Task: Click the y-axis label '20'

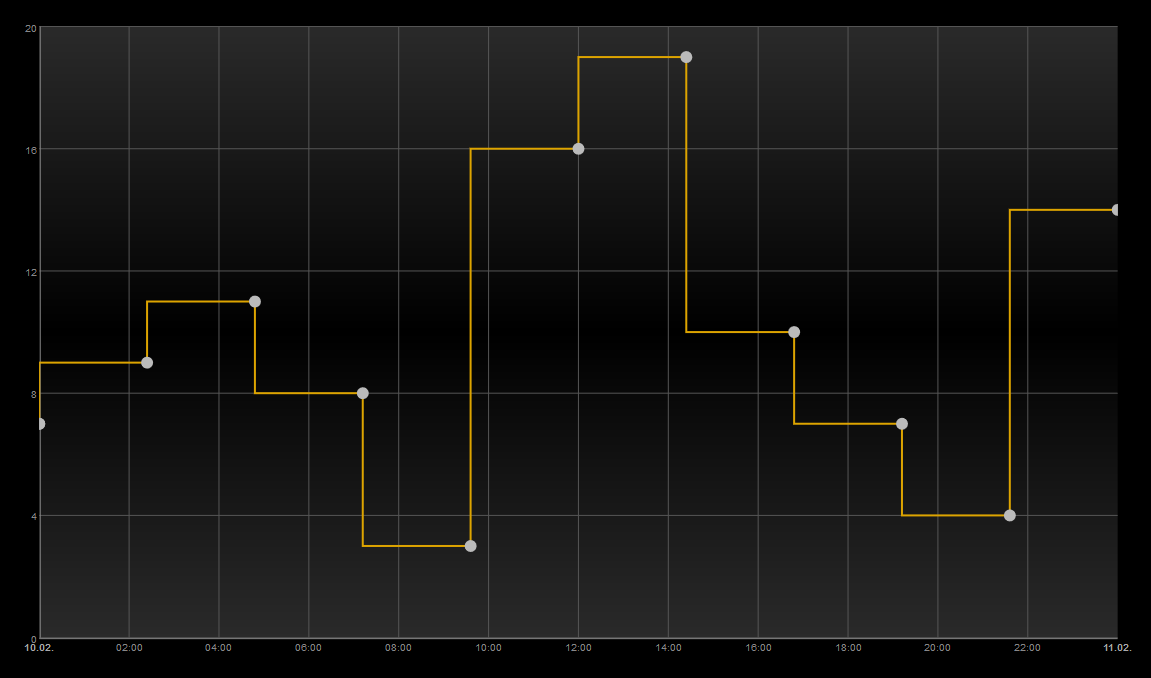Action: [x=30, y=29]
